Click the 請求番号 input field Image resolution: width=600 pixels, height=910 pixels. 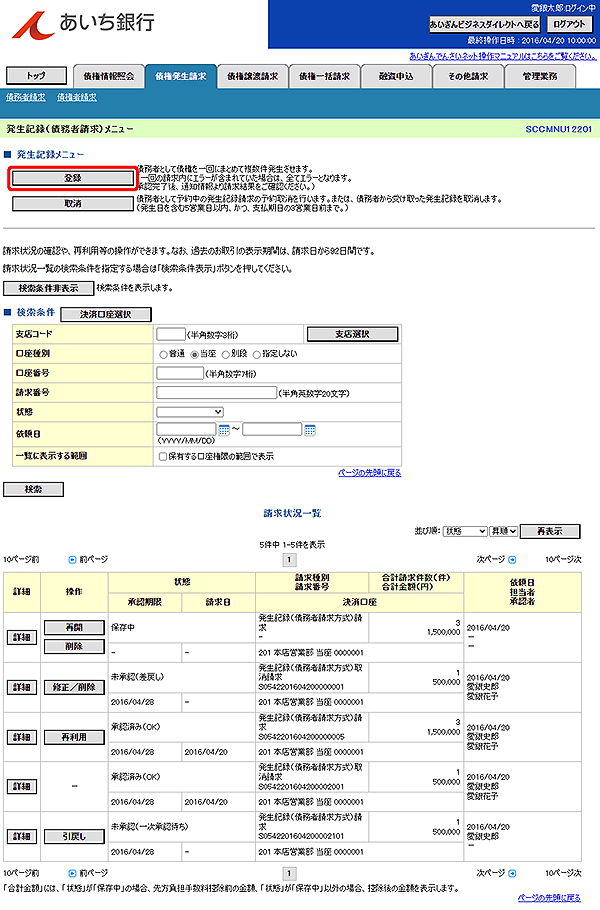pos(216,392)
